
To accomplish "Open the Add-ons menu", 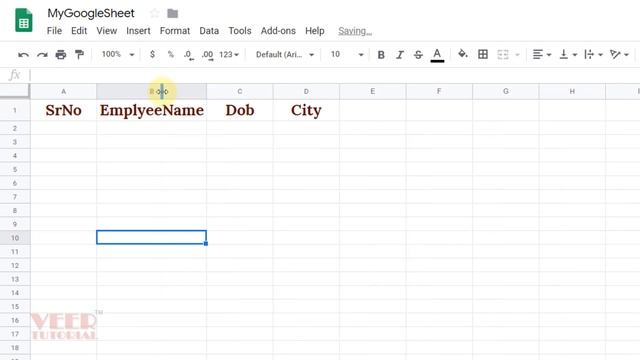I will click(x=278, y=31).
